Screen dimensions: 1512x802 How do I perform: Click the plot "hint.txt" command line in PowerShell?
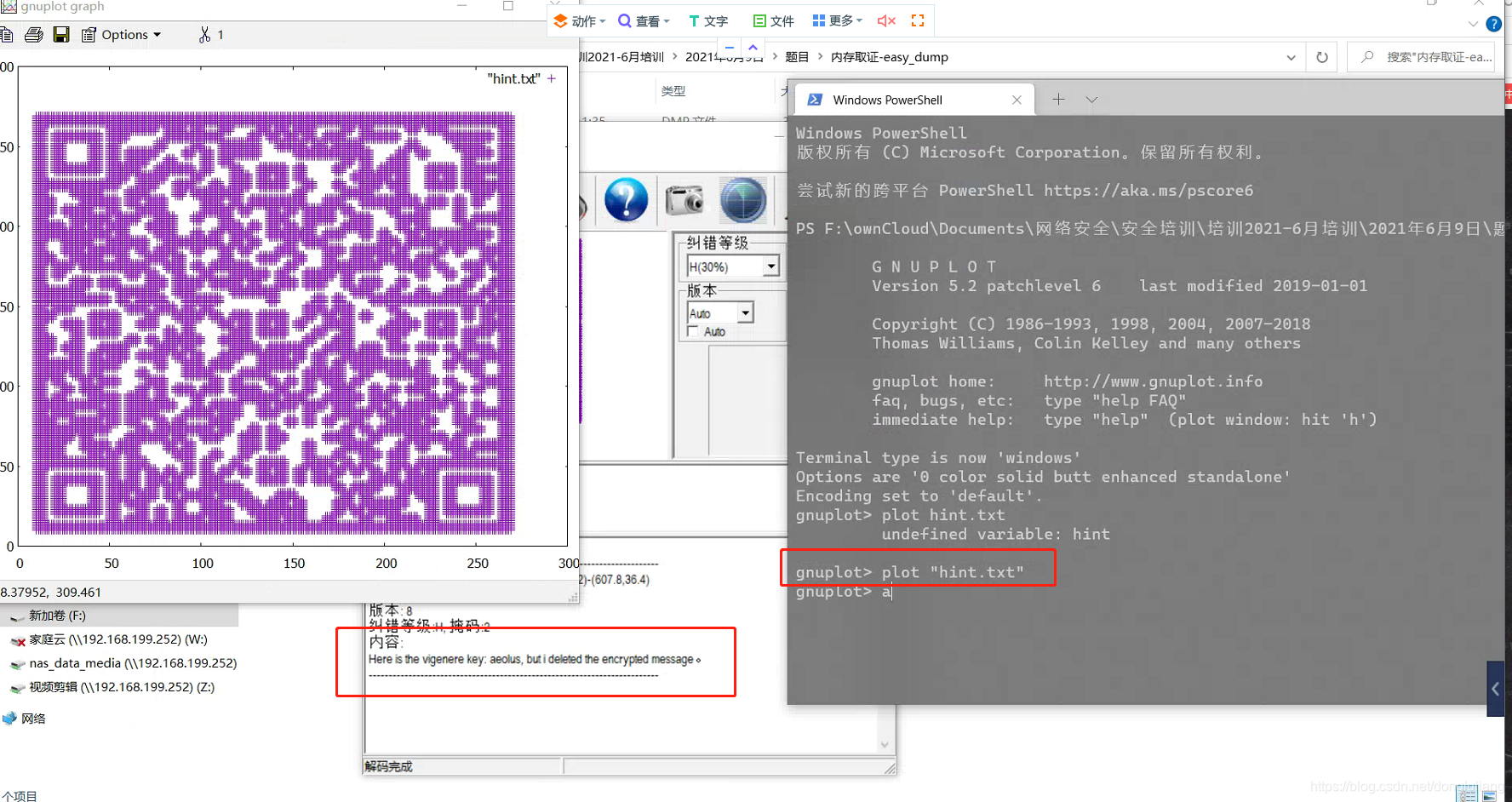(x=909, y=572)
